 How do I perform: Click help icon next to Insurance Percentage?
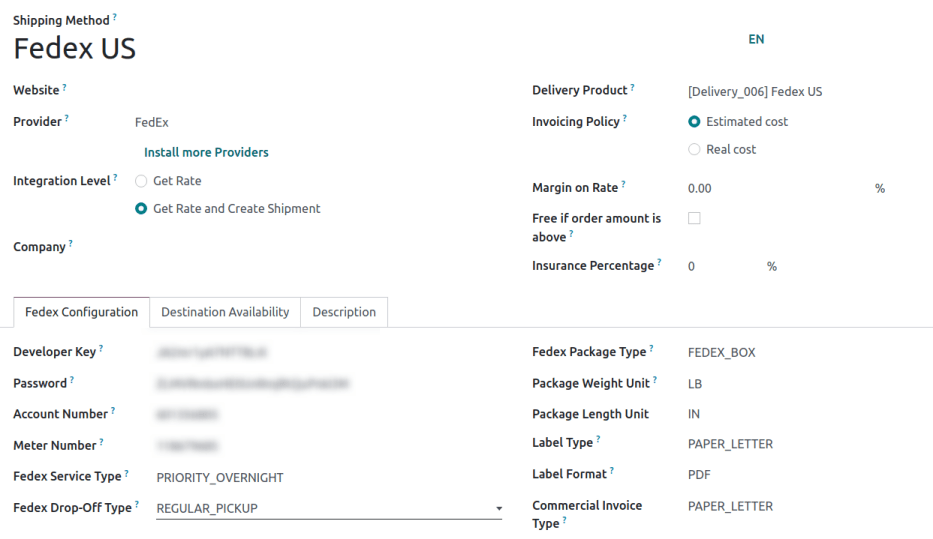click(659, 263)
